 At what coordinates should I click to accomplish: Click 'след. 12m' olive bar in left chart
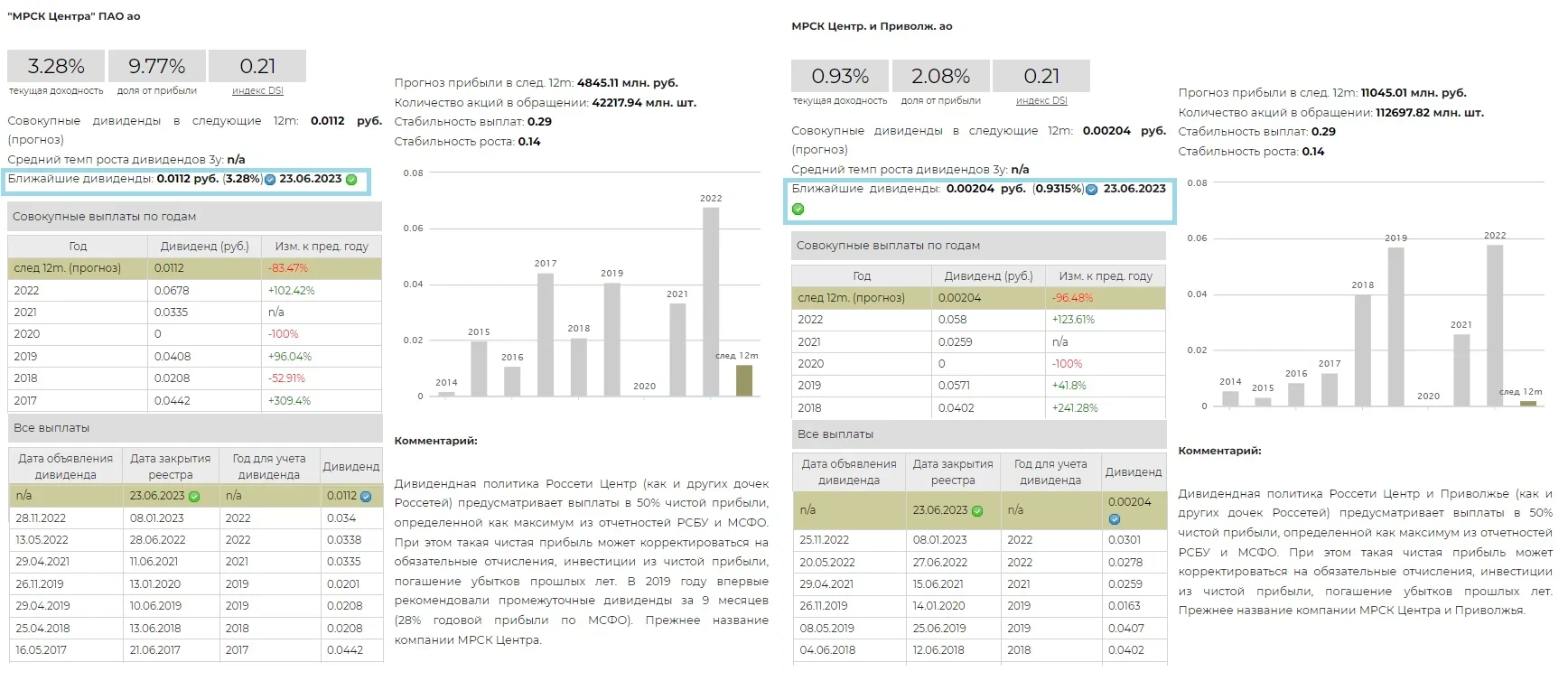pos(744,380)
